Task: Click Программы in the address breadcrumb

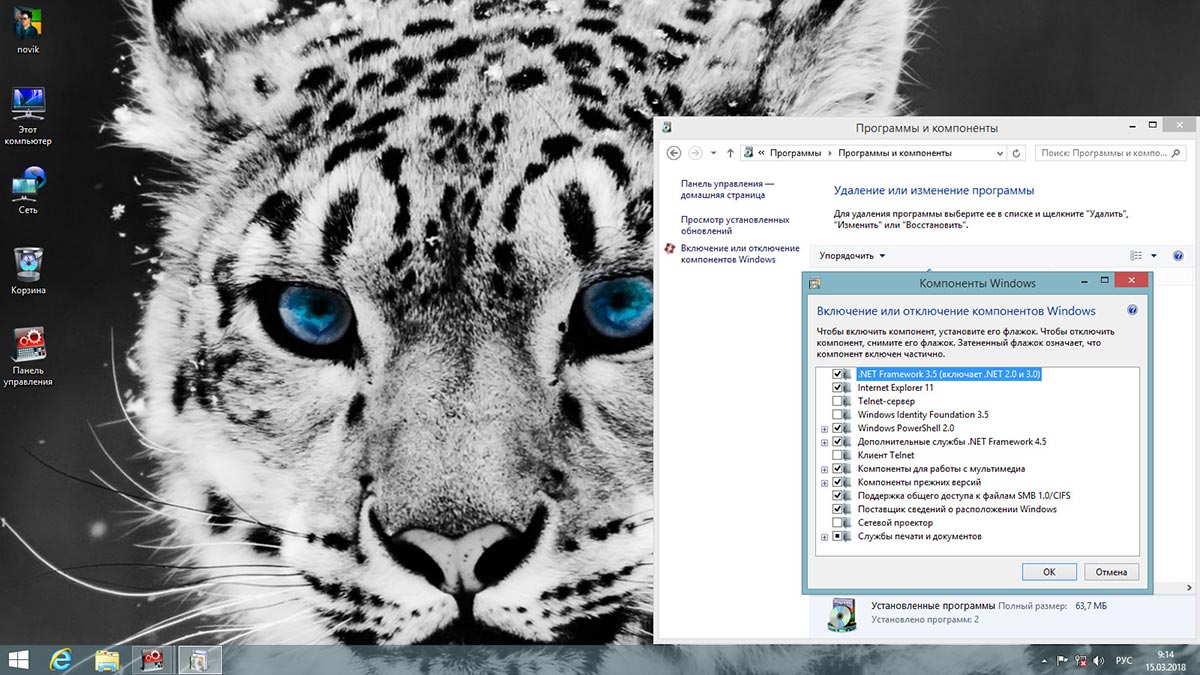Action: [795, 153]
